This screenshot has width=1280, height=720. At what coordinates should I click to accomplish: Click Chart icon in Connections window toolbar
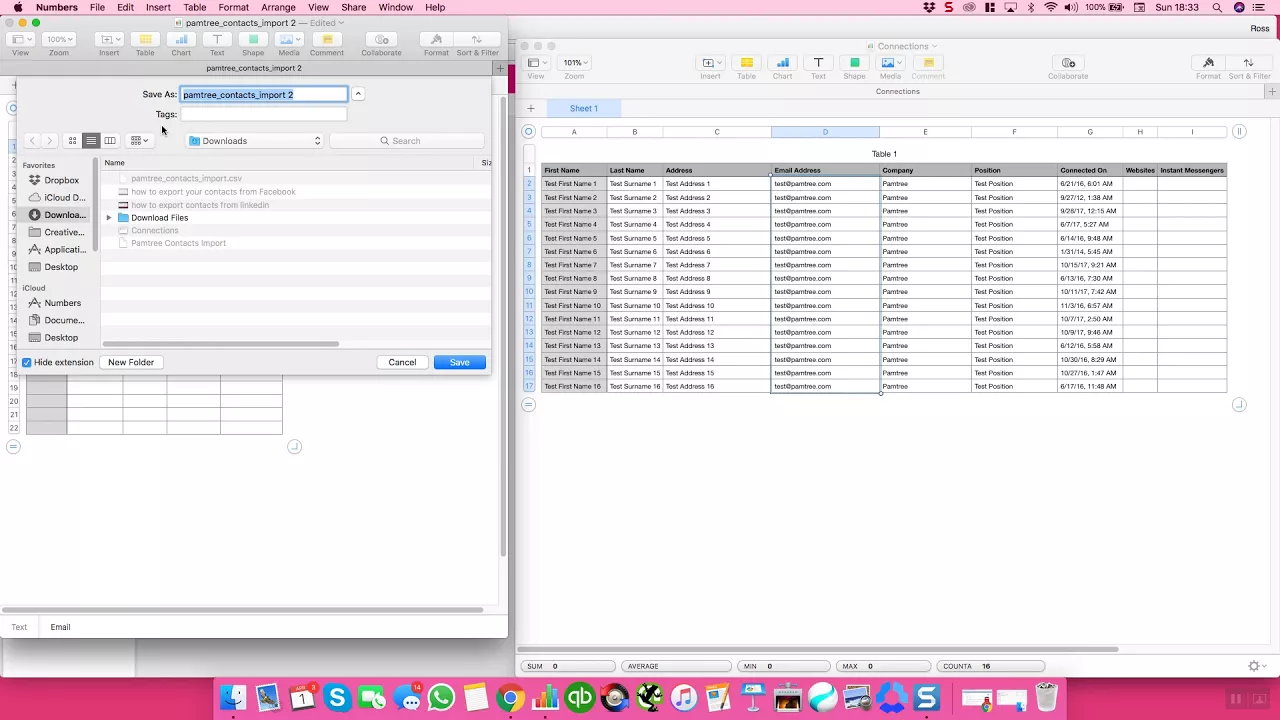pyautogui.click(x=782, y=63)
